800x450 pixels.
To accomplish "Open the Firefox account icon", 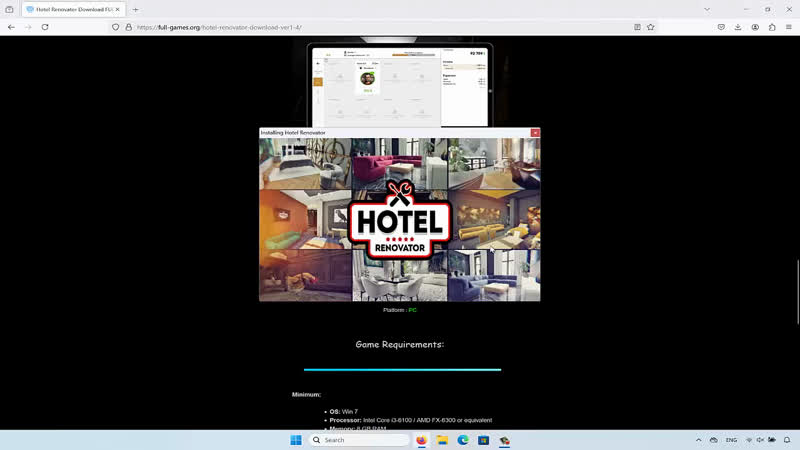I will [755, 27].
